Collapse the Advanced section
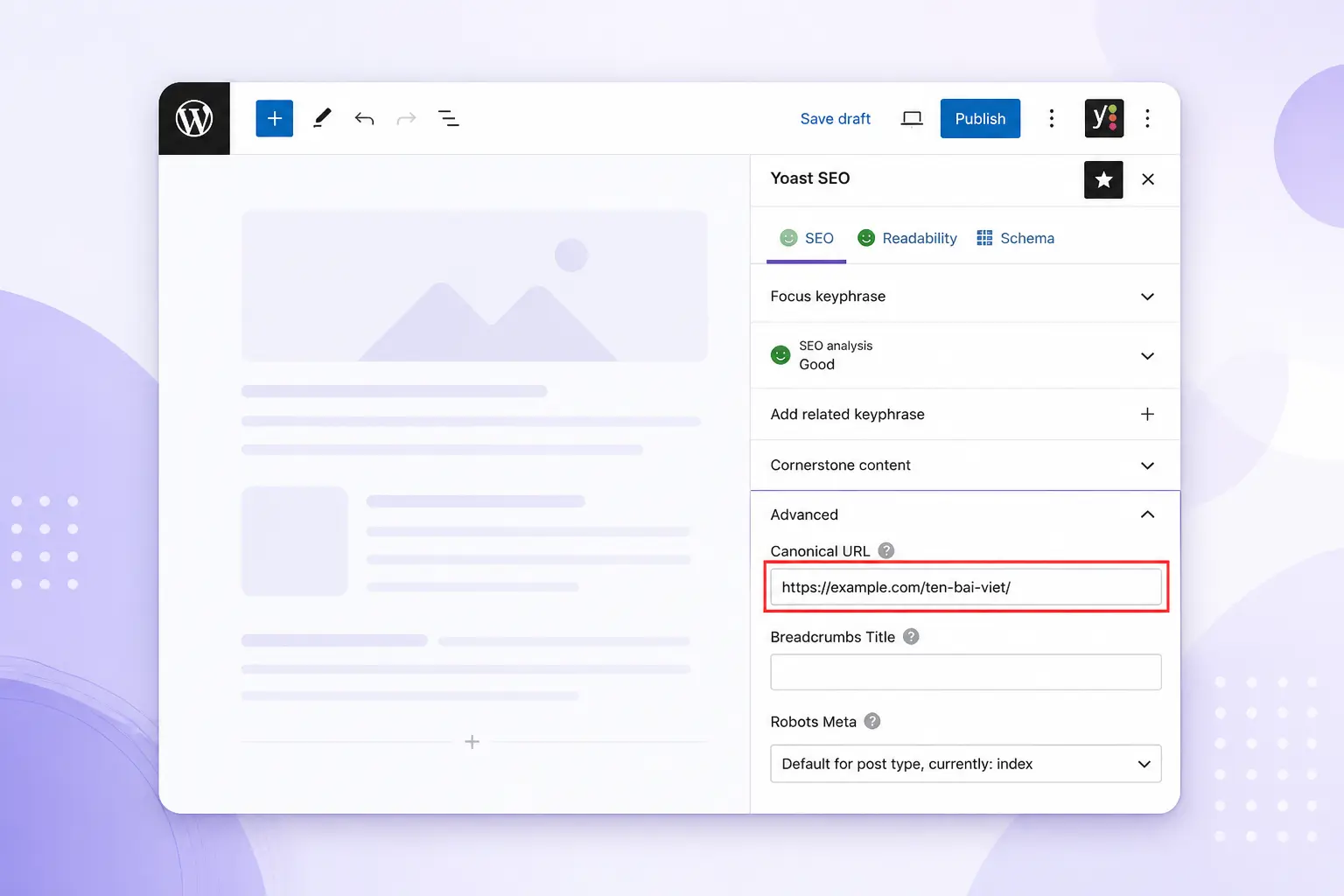Viewport: 1344px width, 896px height. pos(965,514)
